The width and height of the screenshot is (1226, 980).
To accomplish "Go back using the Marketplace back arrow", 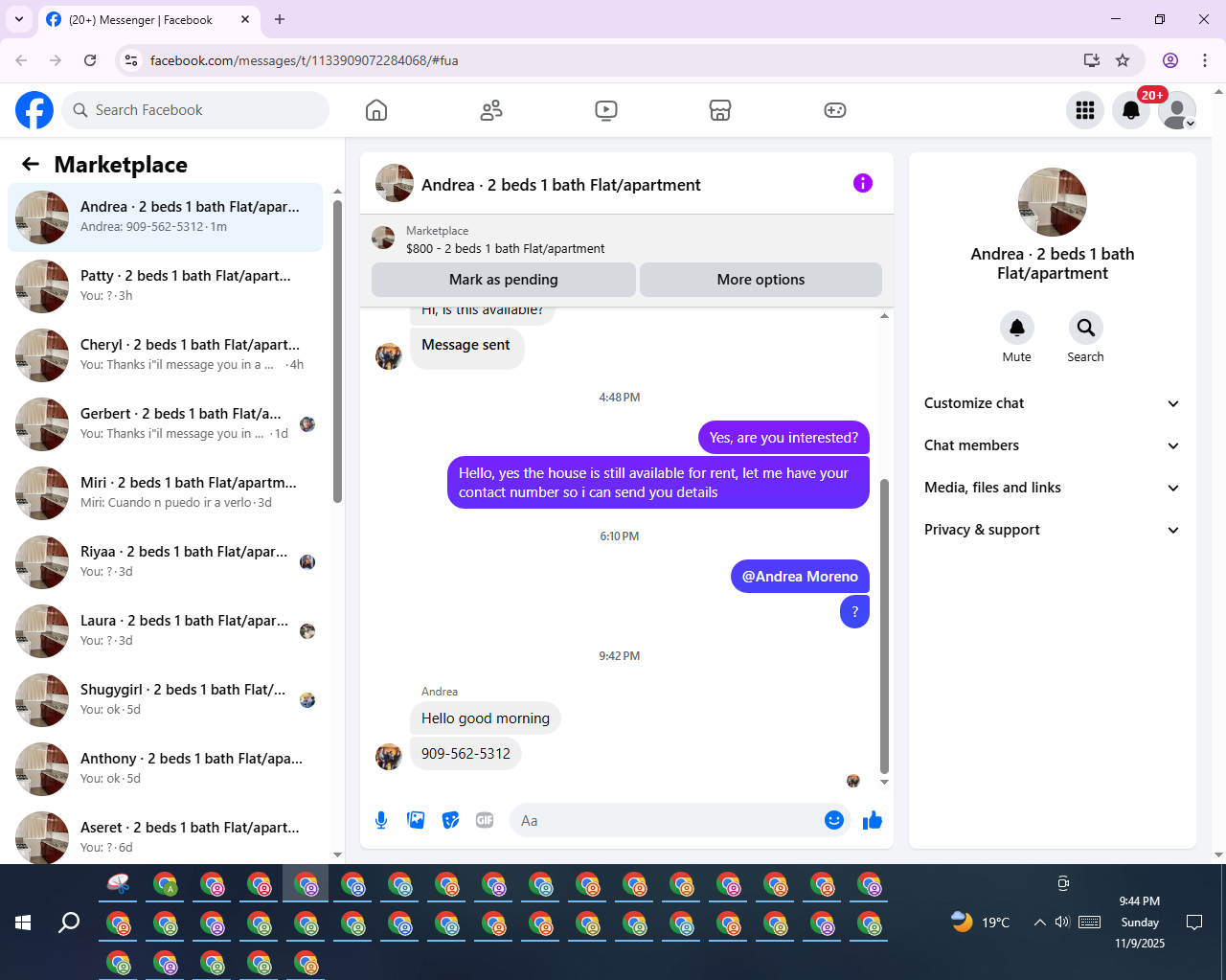I will 31,164.
